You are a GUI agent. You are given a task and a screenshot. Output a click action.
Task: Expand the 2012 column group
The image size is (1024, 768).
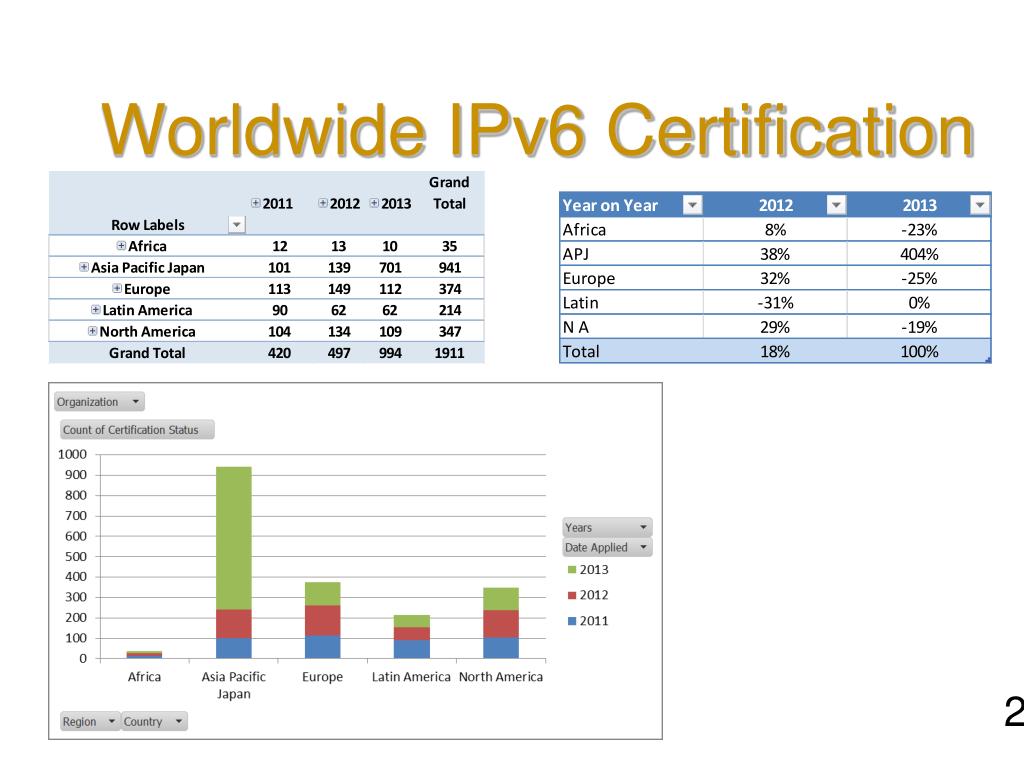point(323,203)
